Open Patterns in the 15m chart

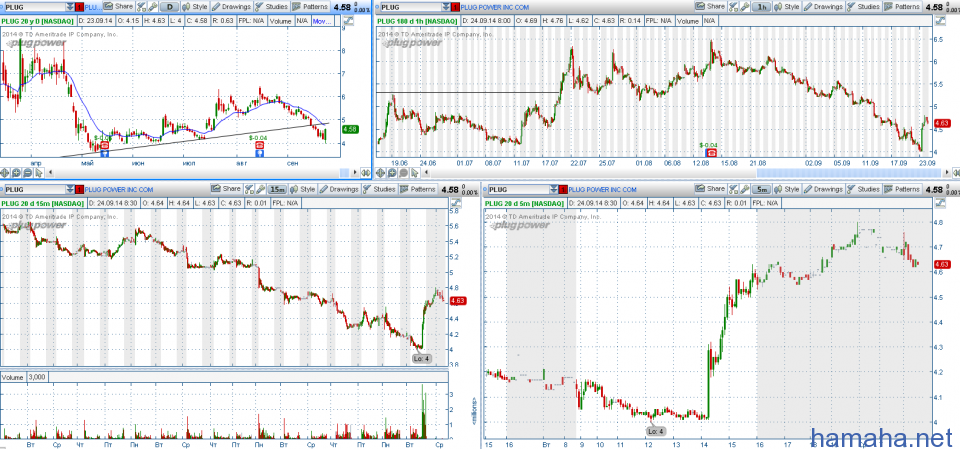418,189
